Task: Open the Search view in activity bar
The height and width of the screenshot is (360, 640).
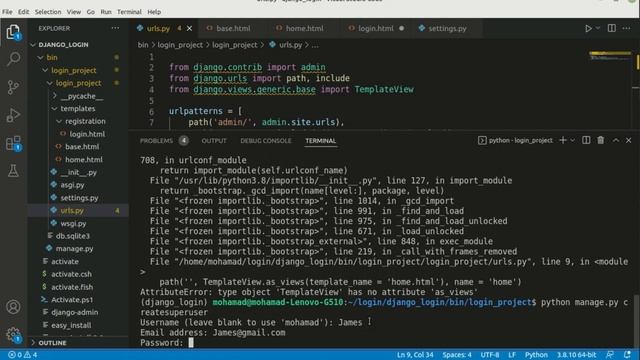Action: coord(13,59)
